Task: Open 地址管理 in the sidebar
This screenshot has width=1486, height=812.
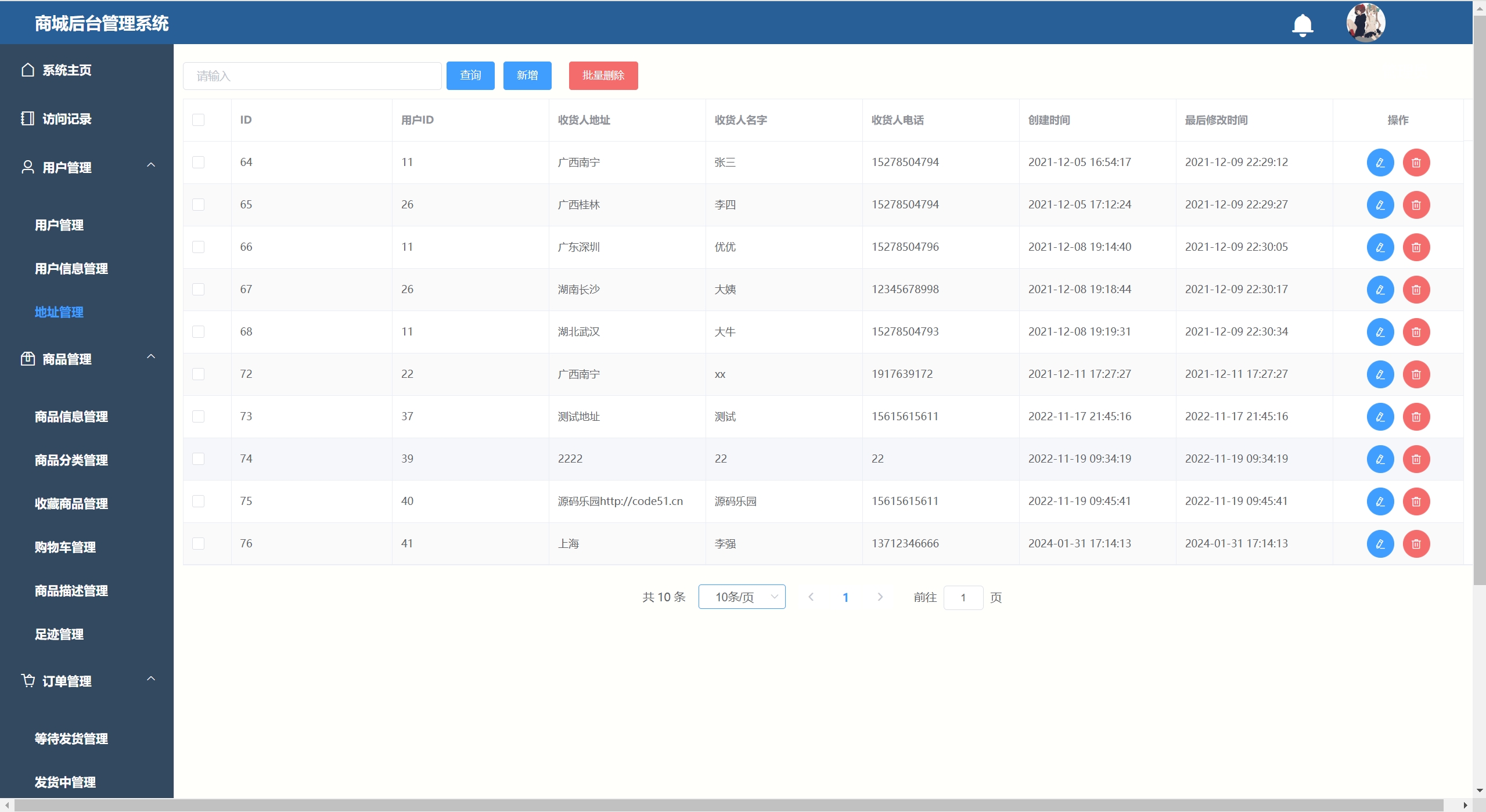Action: (59, 312)
